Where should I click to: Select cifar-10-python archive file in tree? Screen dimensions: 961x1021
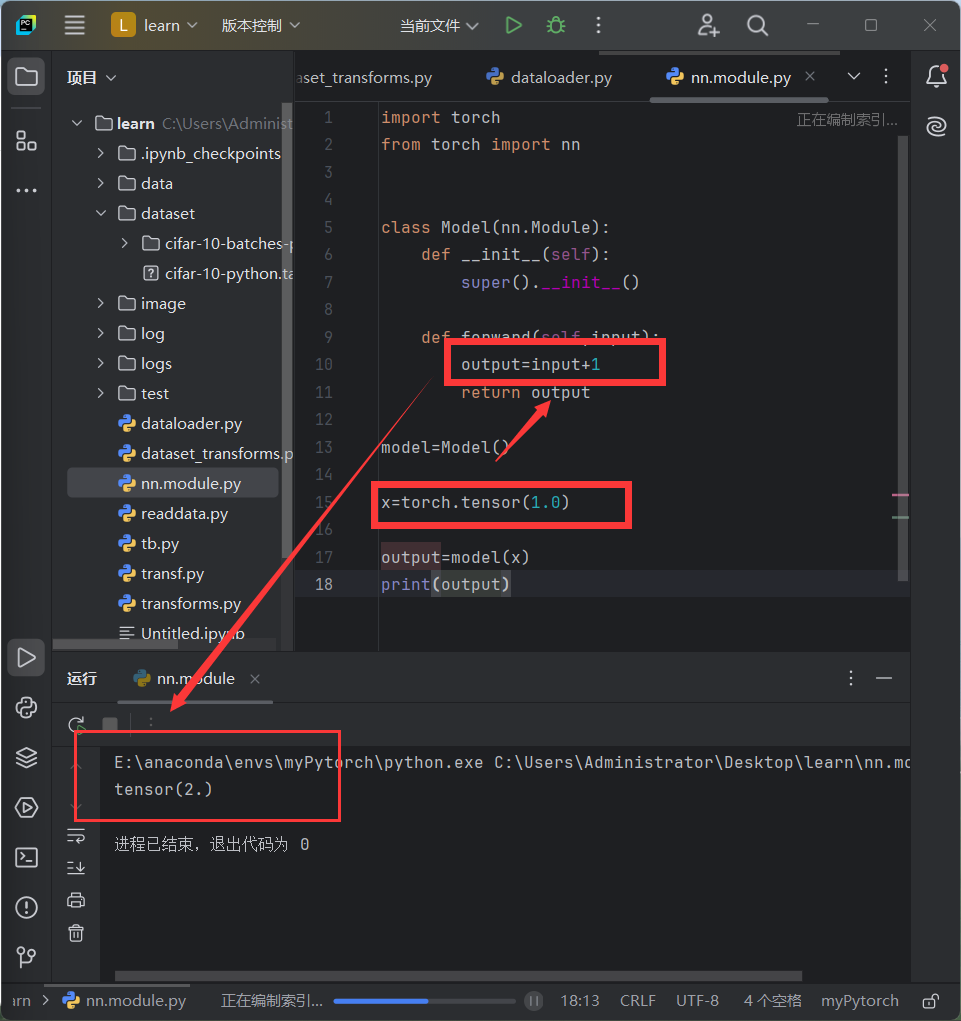218,273
